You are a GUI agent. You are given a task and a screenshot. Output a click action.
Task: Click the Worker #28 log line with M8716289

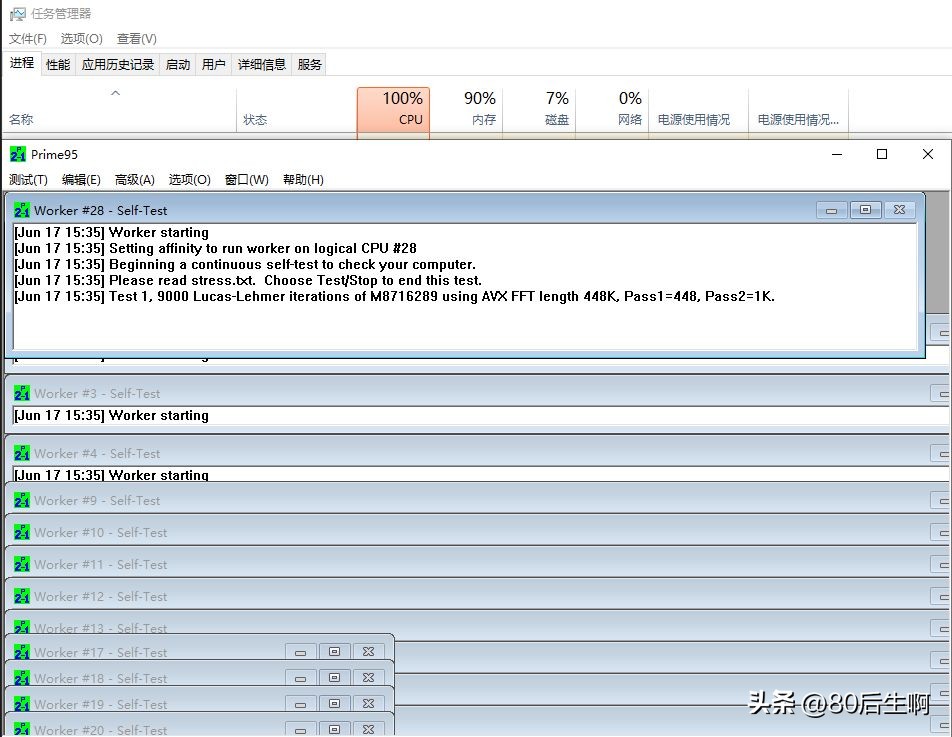(x=394, y=297)
